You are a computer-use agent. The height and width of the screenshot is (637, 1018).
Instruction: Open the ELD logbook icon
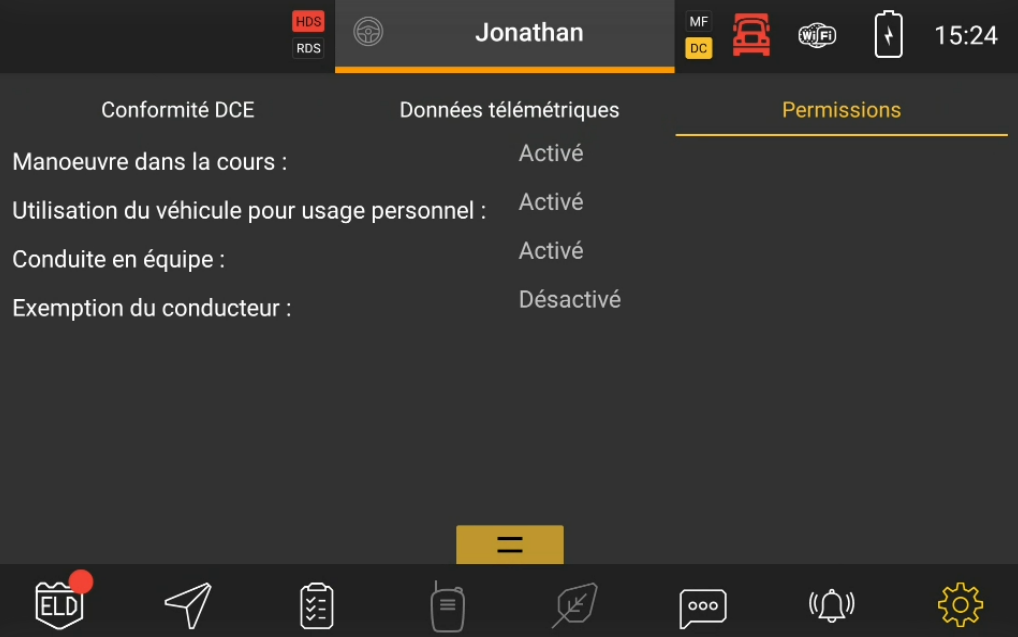click(59, 604)
